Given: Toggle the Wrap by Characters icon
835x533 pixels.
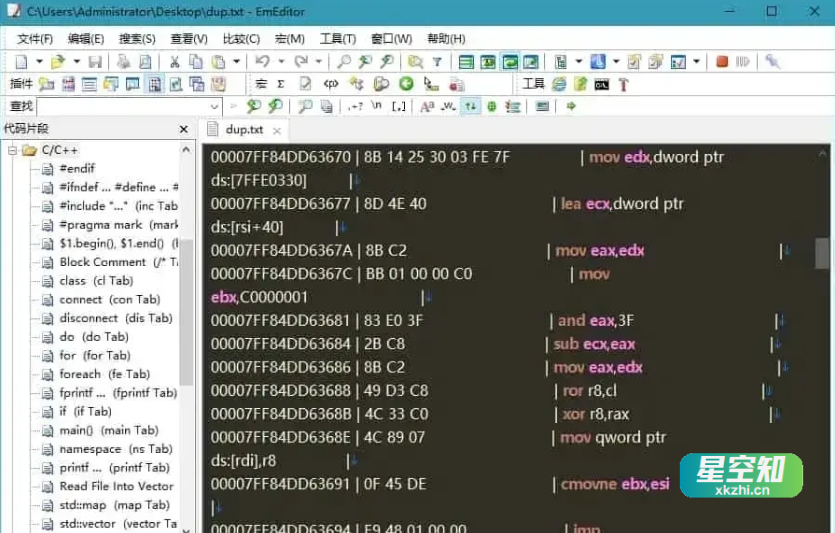Looking at the screenshot, I should tap(488, 62).
